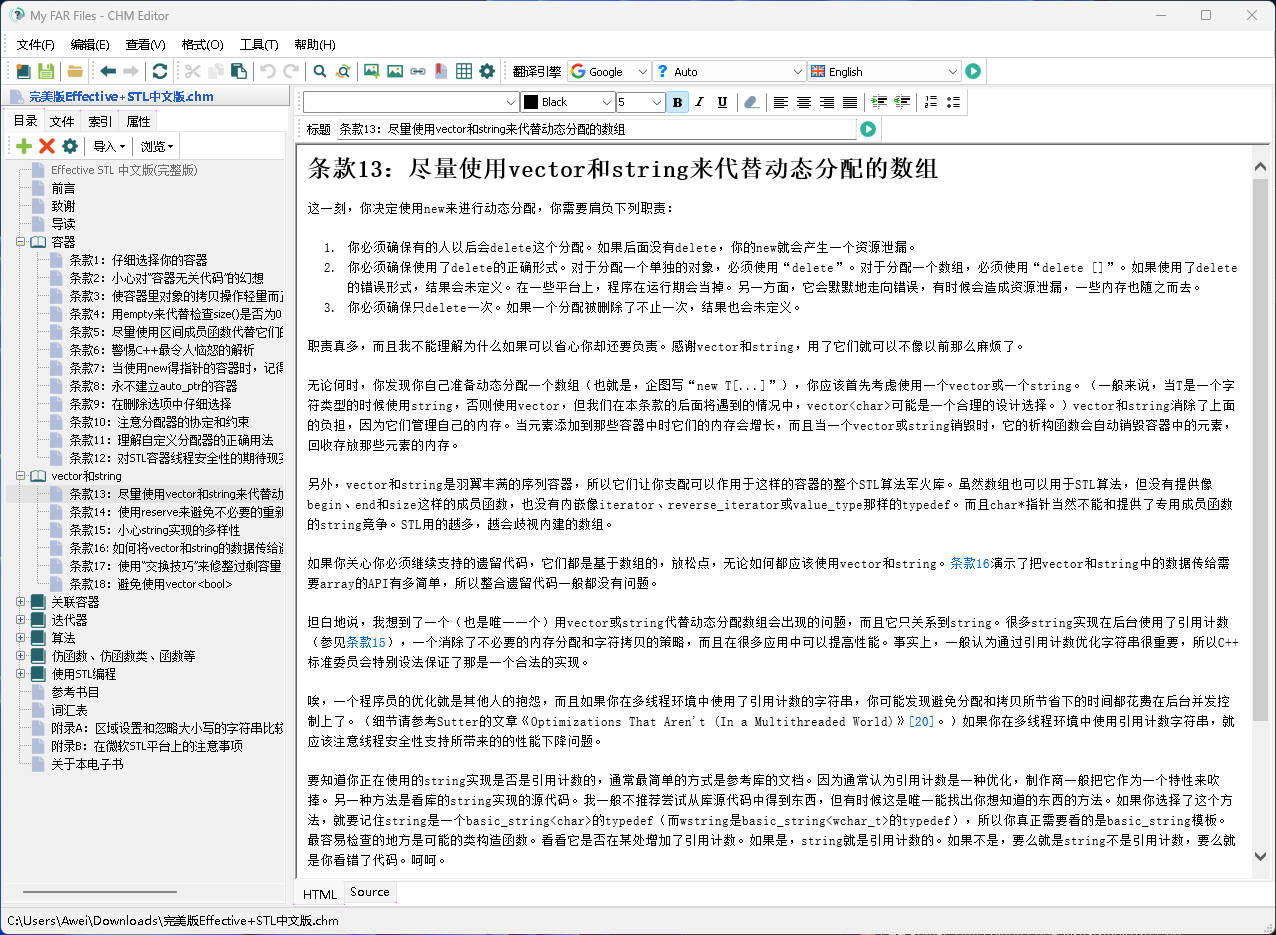Open the Google translation engine dropdown
Image resolution: width=1276 pixels, height=935 pixels.
click(x=609, y=71)
